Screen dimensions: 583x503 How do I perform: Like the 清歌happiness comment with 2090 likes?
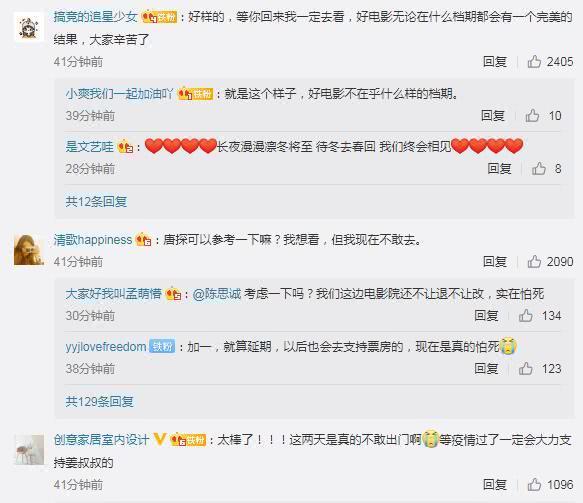coord(534,262)
